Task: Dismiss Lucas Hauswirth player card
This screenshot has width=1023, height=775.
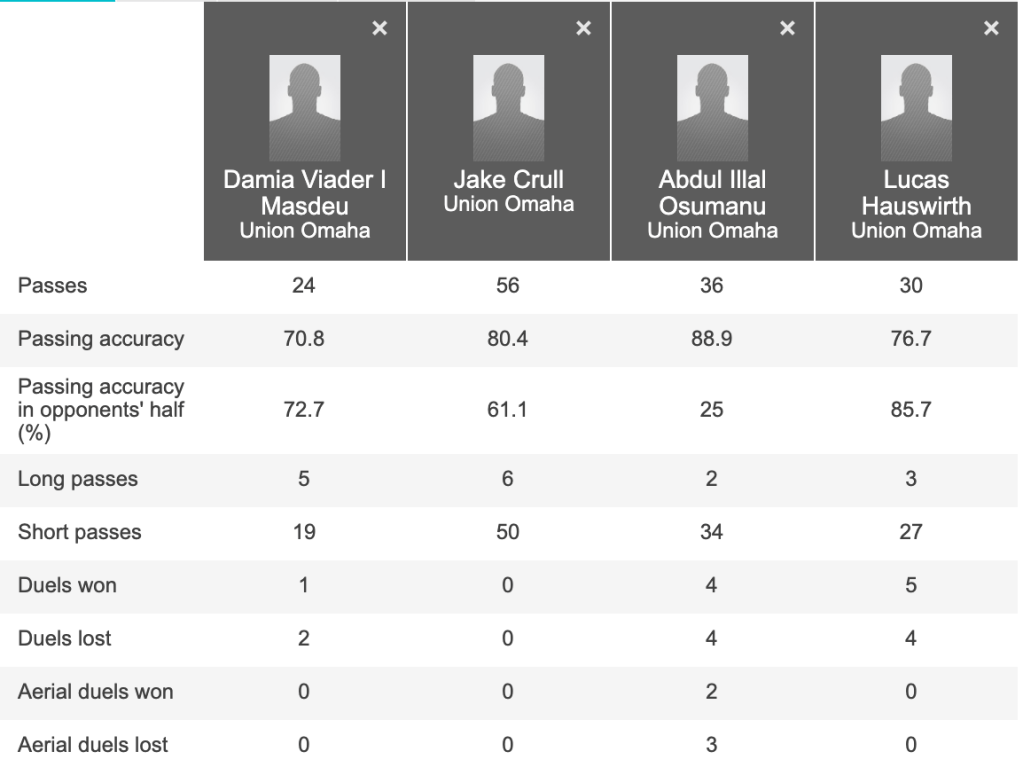Action: click(991, 29)
